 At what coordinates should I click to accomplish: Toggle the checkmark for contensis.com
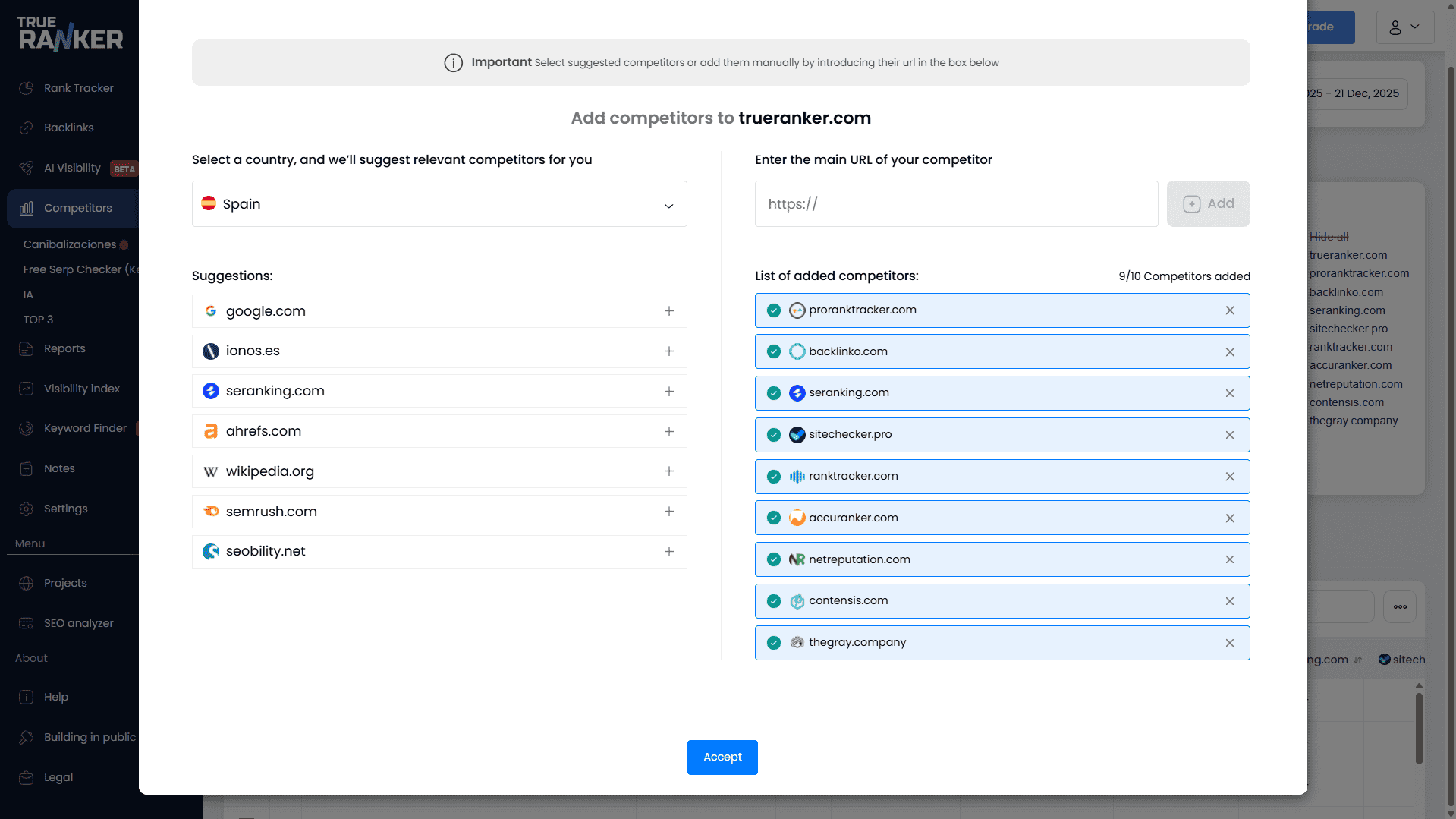coord(773,601)
